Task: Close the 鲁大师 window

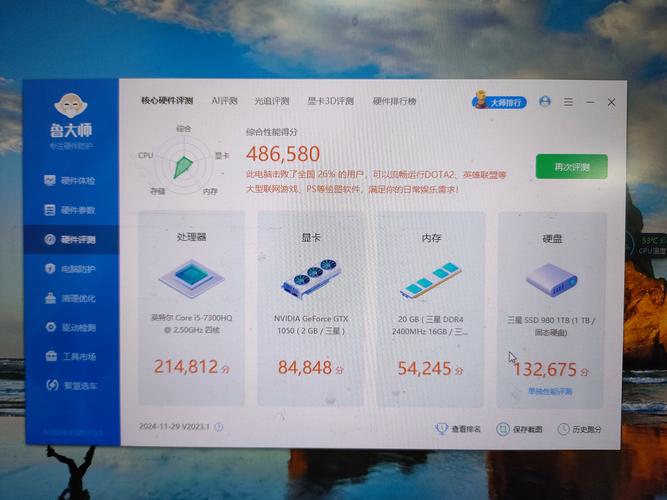Action: coord(611,102)
